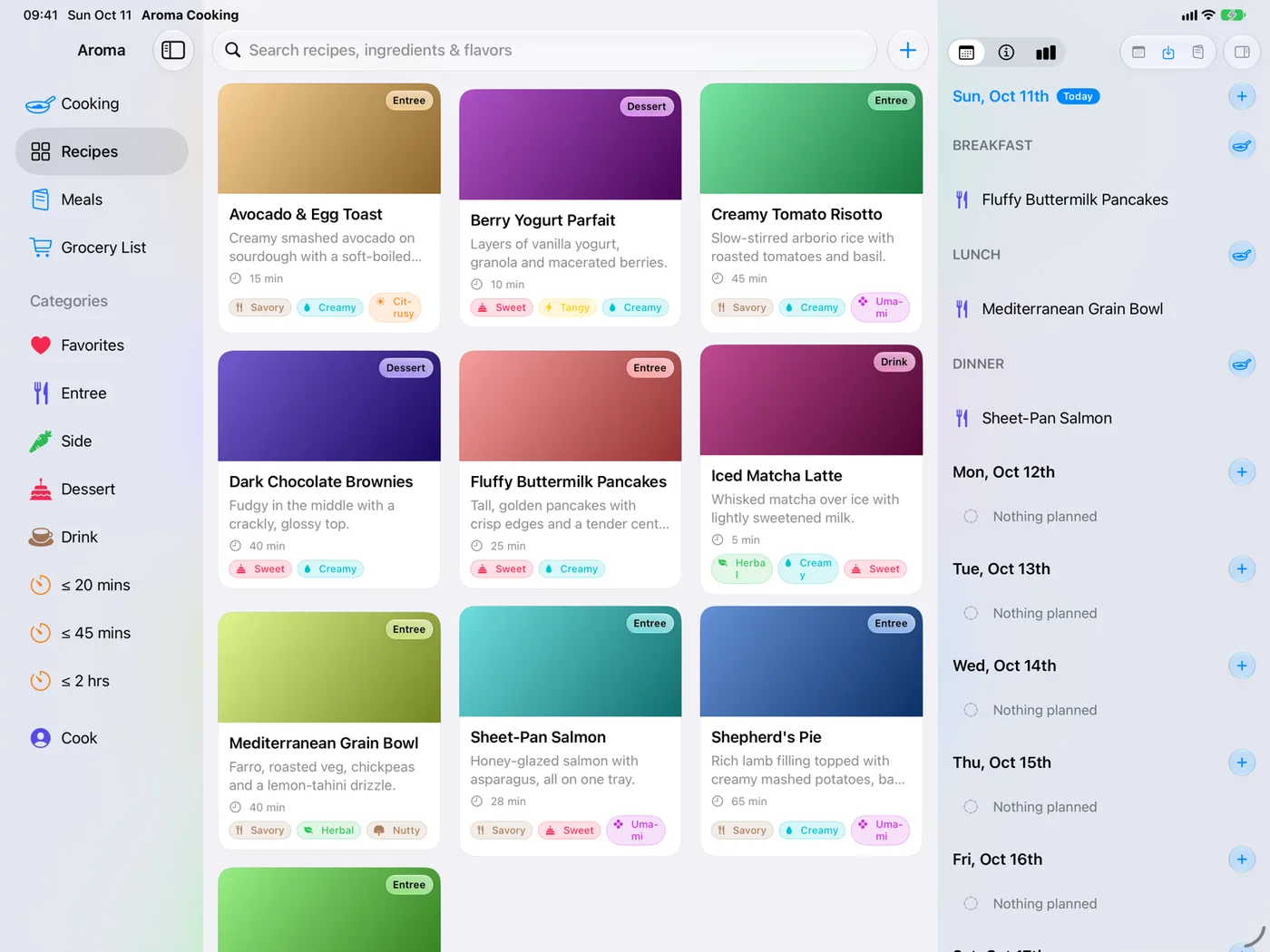Viewport: 1270px width, 952px height.
Task: Filter recipes by ≤ 2 hrs
Action: tap(102, 682)
